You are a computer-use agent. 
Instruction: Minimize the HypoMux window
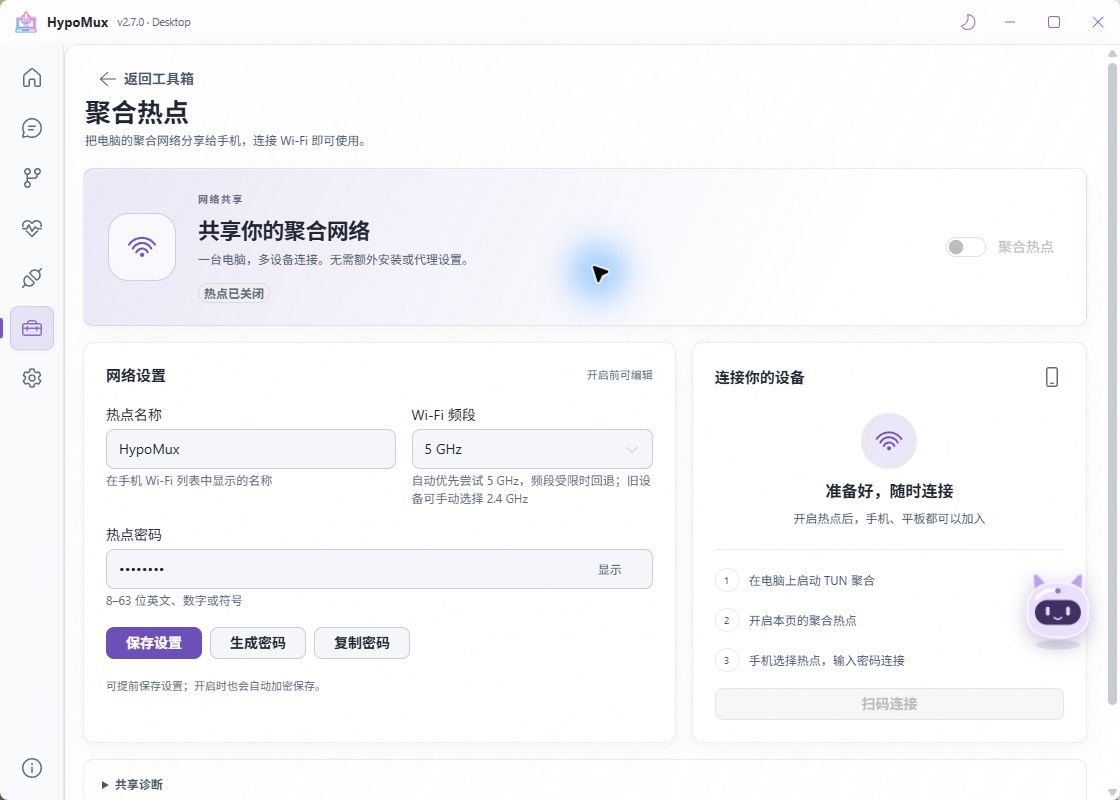tap(1009, 22)
